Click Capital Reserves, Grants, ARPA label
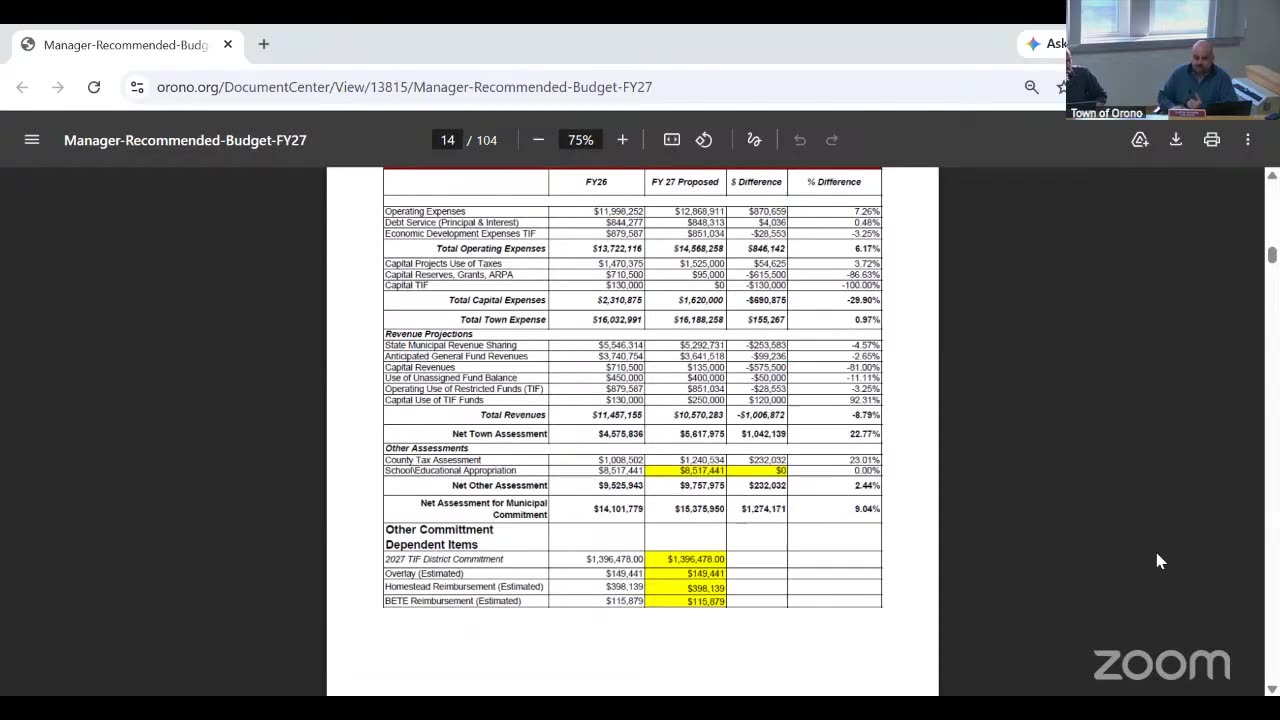This screenshot has width=1280, height=720. pyautogui.click(x=449, y=275)
